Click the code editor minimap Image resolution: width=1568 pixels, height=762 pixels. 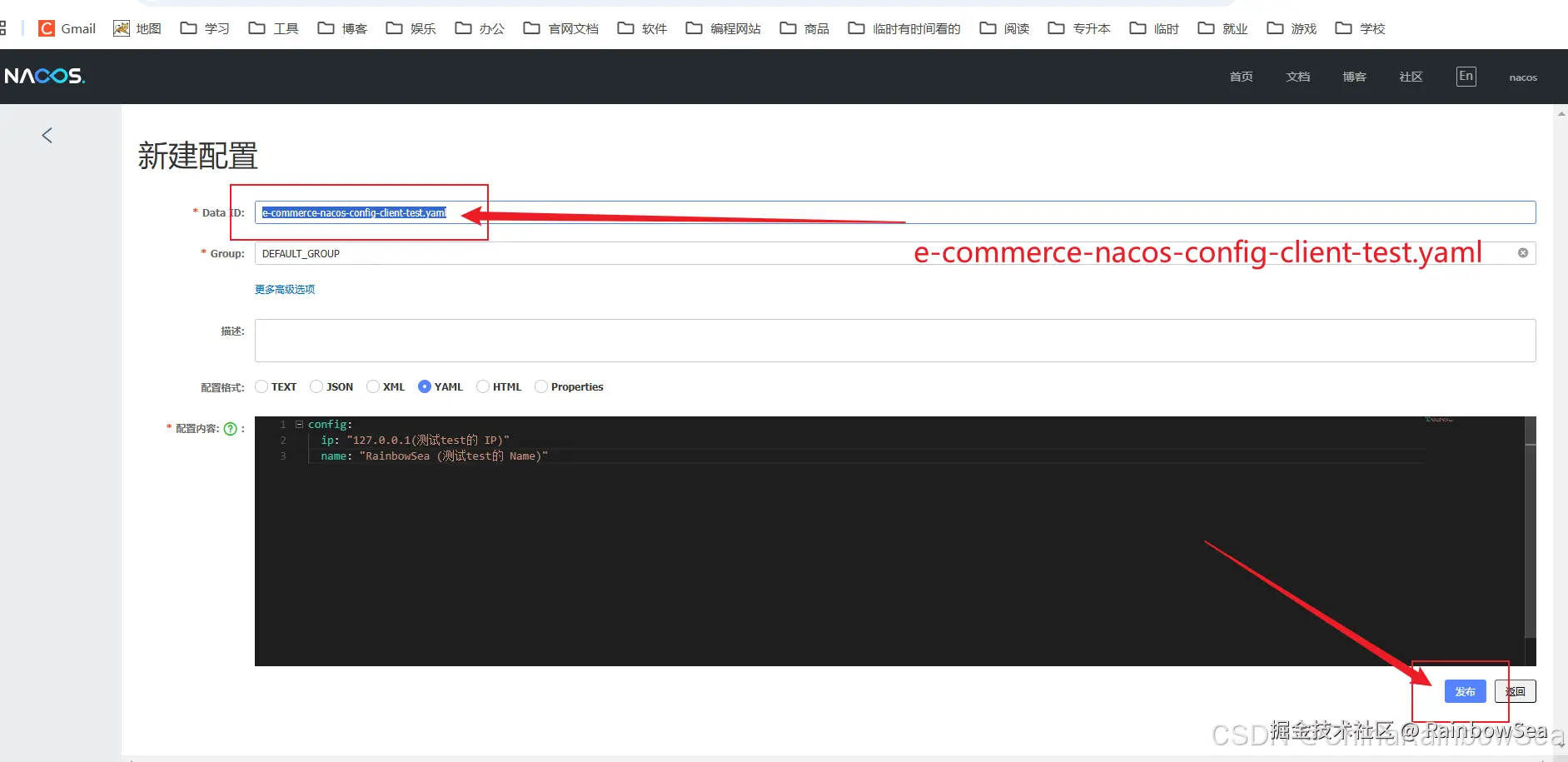click(1440, 420)
